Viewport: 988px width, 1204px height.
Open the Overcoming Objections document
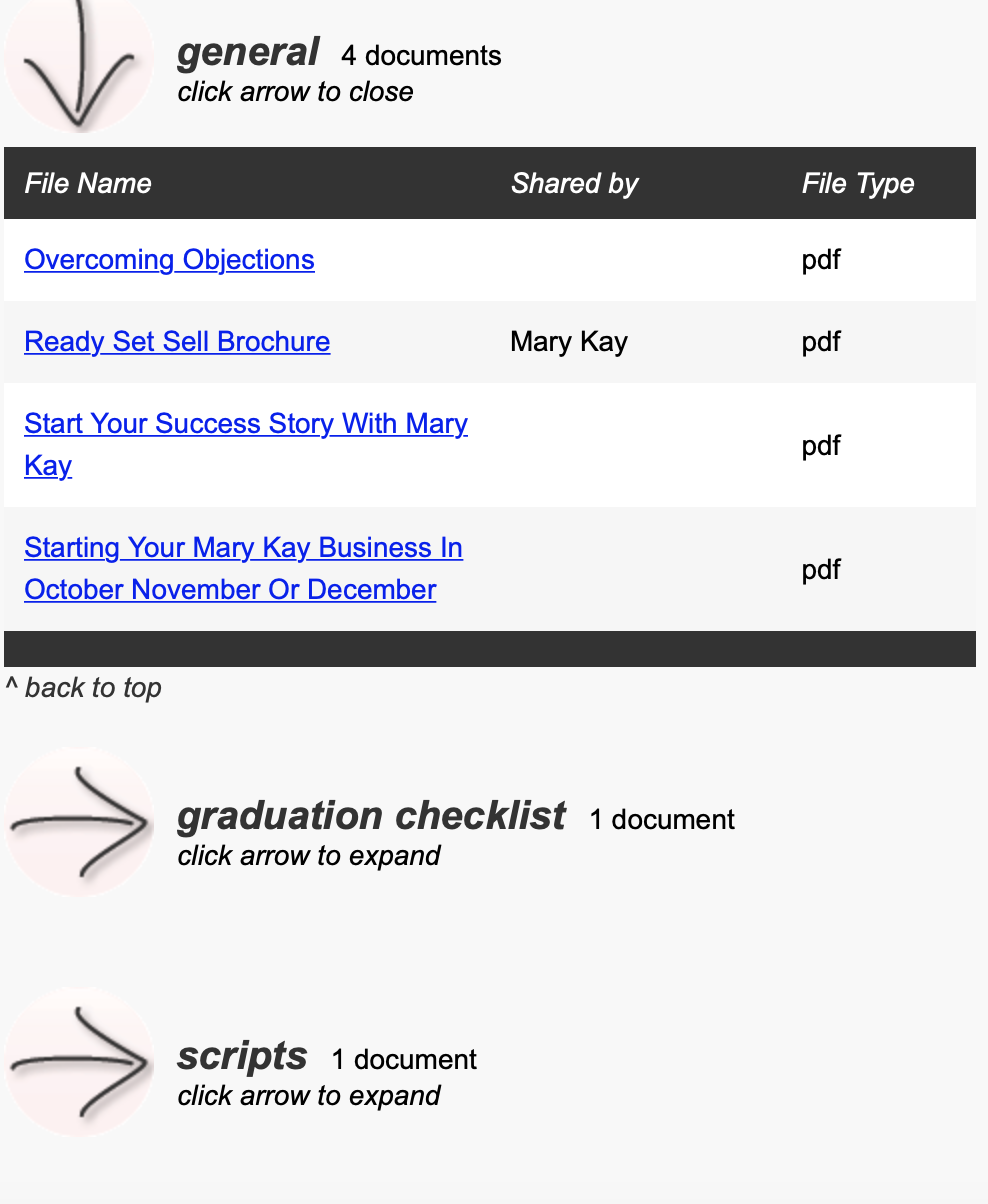169,260
